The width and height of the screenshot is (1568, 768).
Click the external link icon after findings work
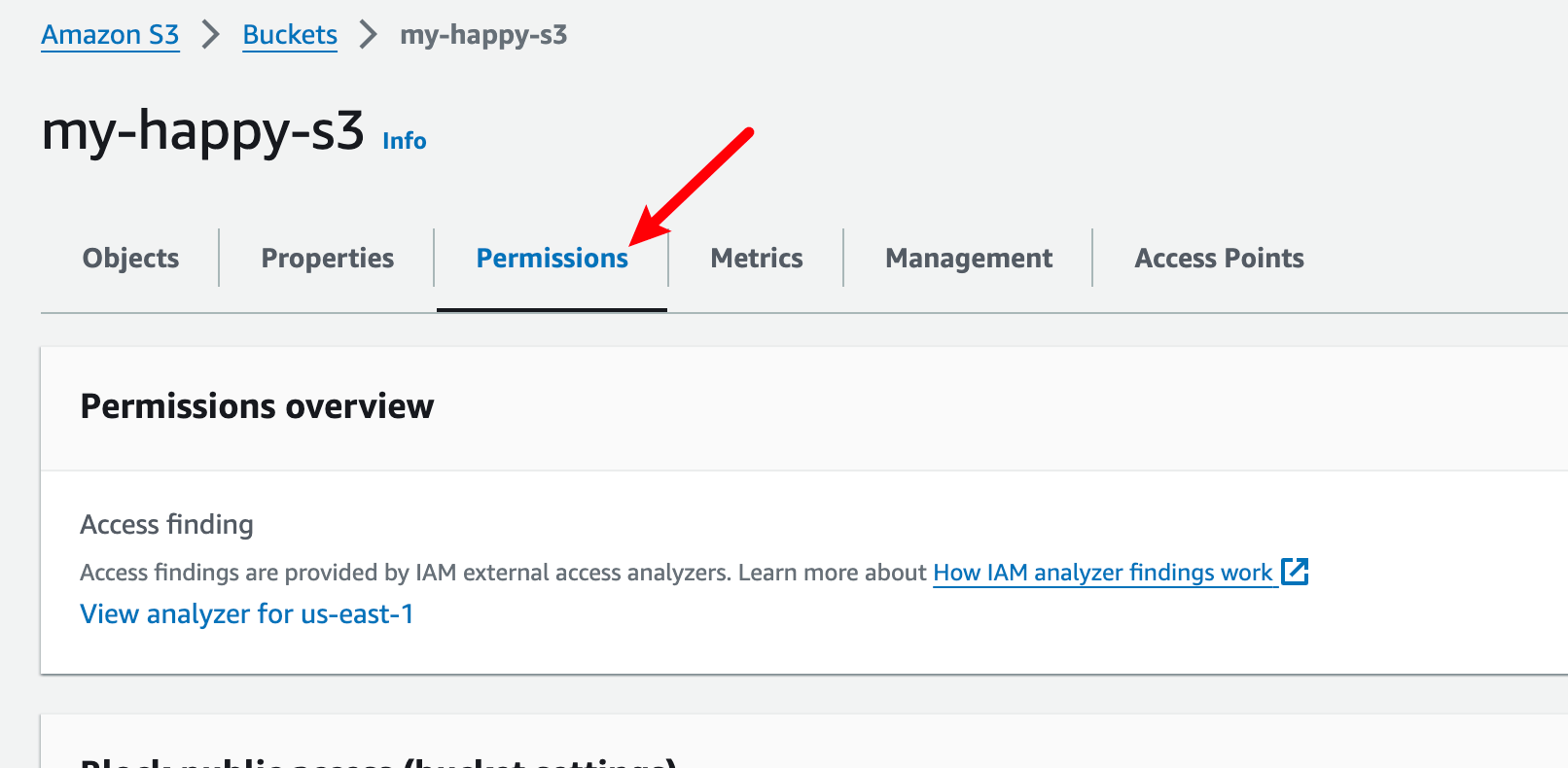pyautogui.click(x=1295, y=572)
